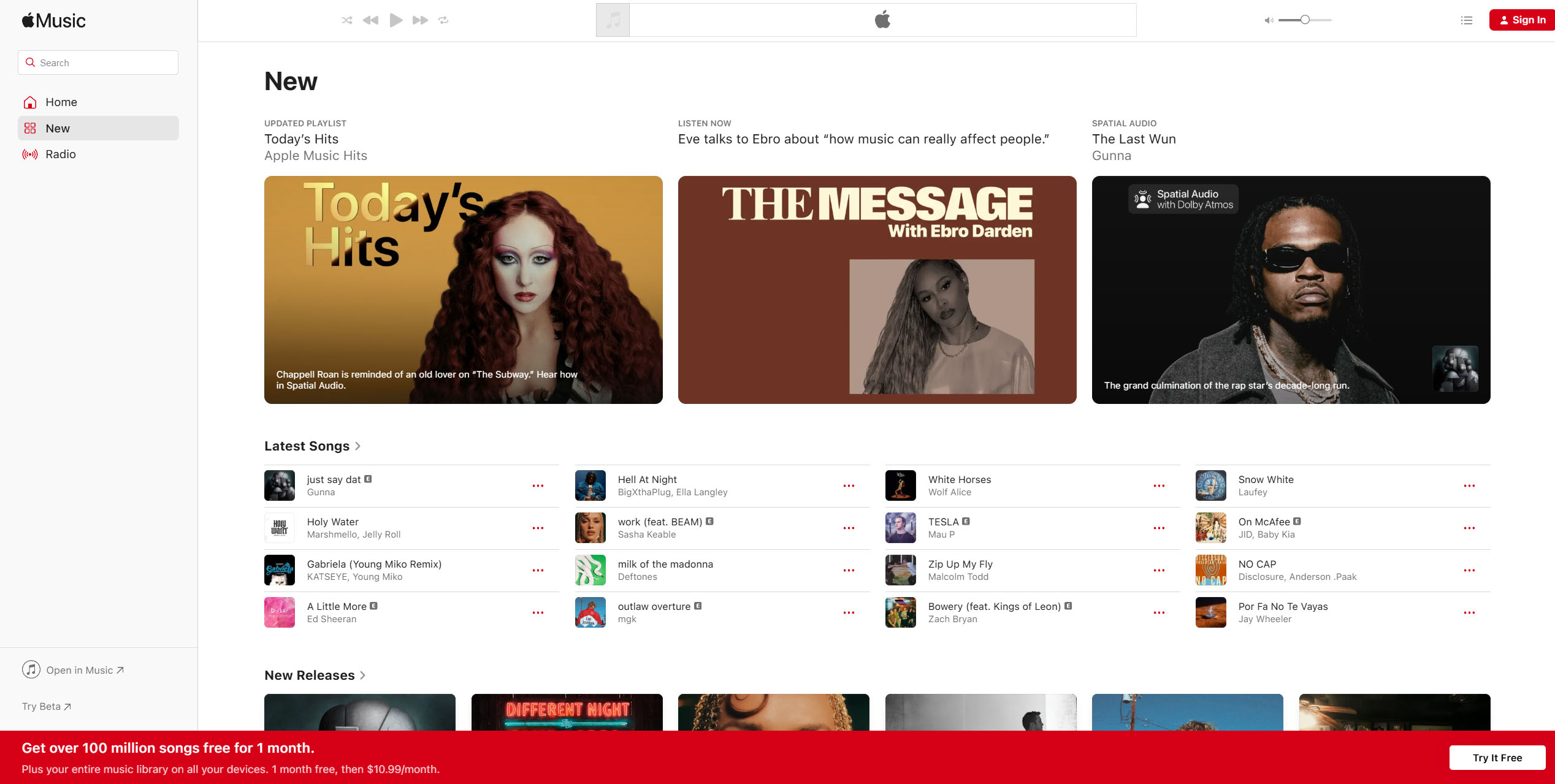1555x784 pixels.
Task: Expand the New Releases section
Action: coord(315,676)
